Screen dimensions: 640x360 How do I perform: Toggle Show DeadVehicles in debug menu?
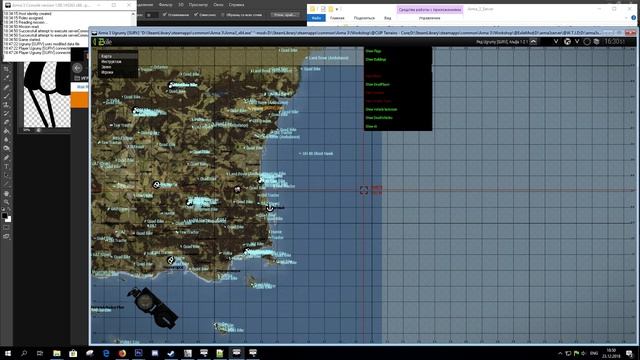pos(379,118)
